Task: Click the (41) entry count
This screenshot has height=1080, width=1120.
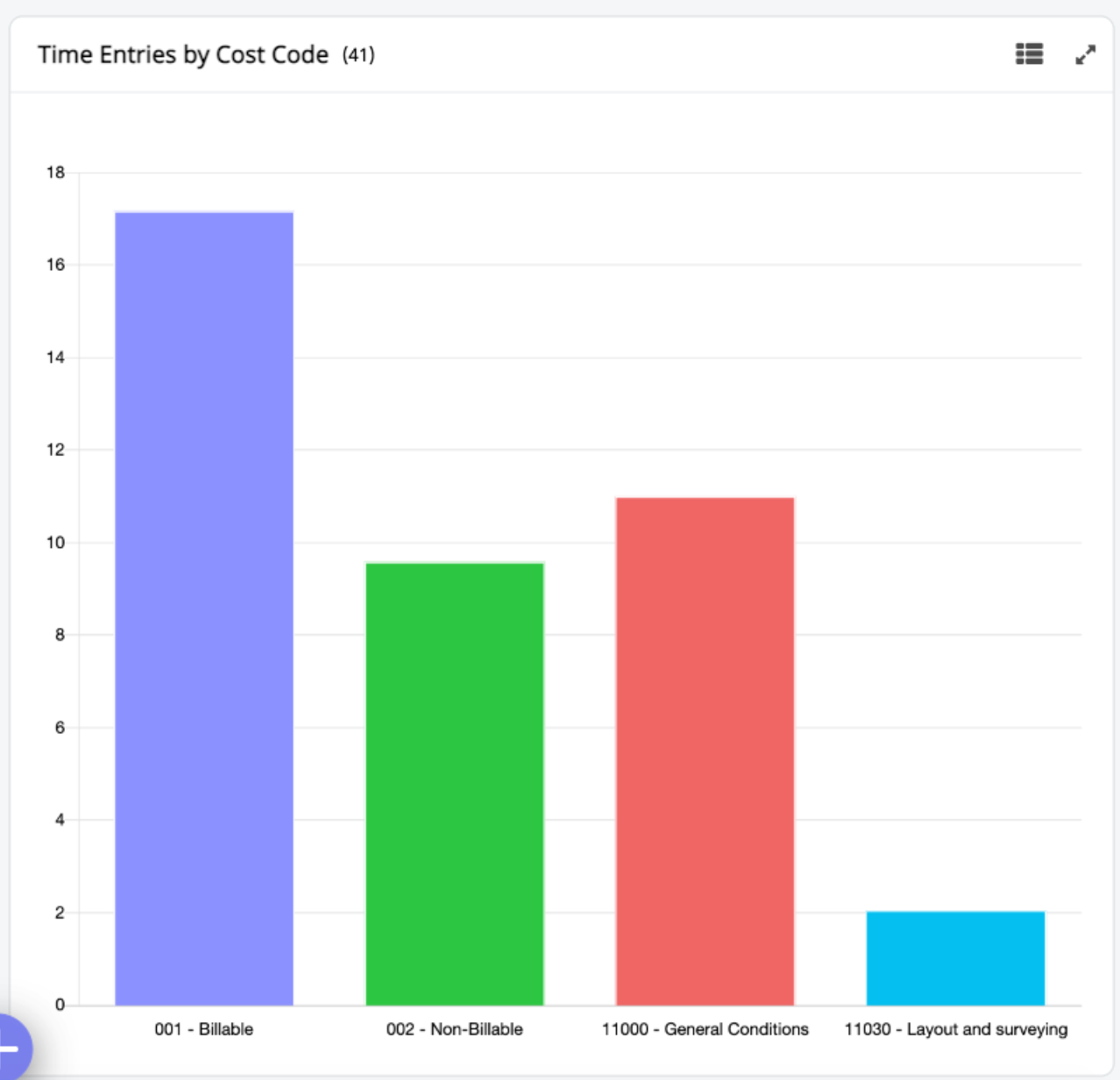Action: click(358, 55)
